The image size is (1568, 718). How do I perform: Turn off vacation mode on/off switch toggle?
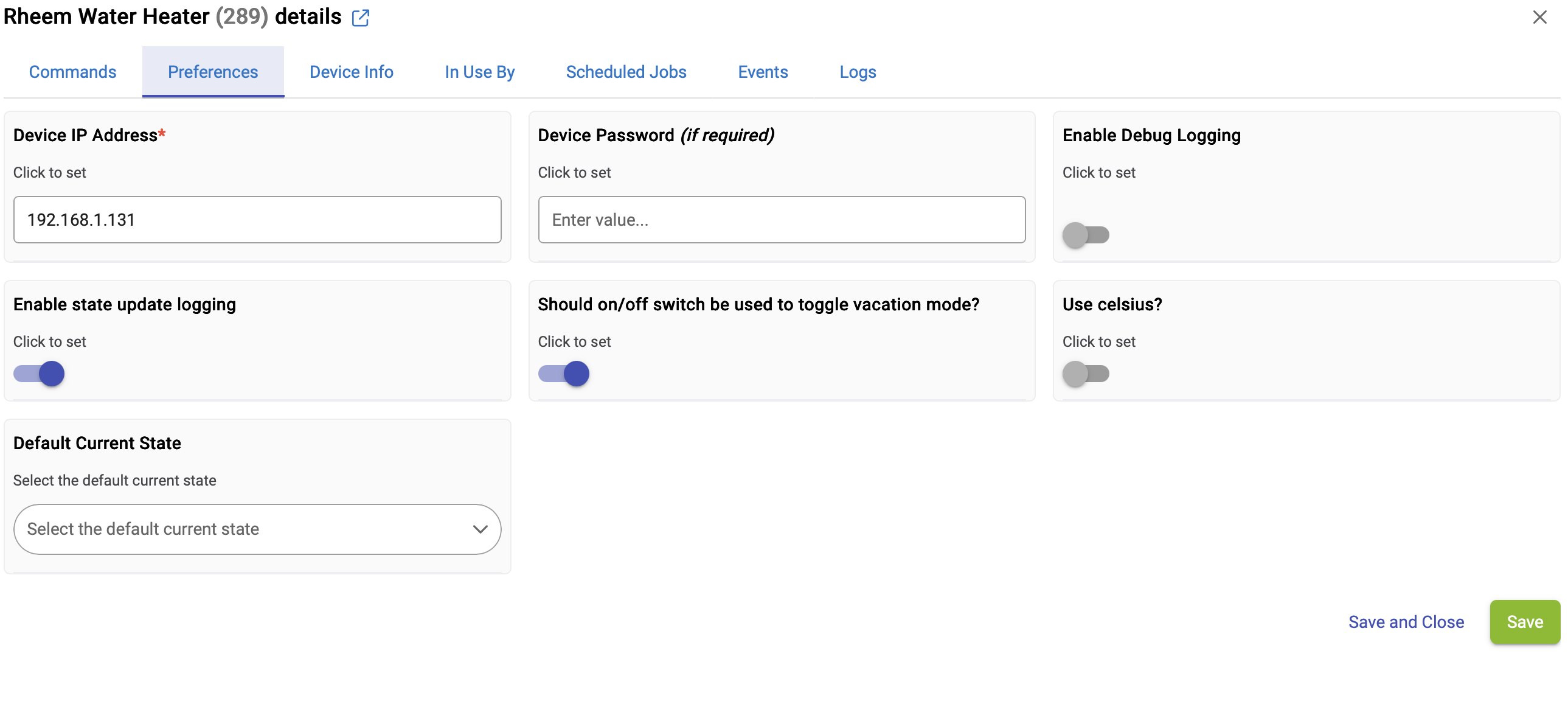[564, 374]
